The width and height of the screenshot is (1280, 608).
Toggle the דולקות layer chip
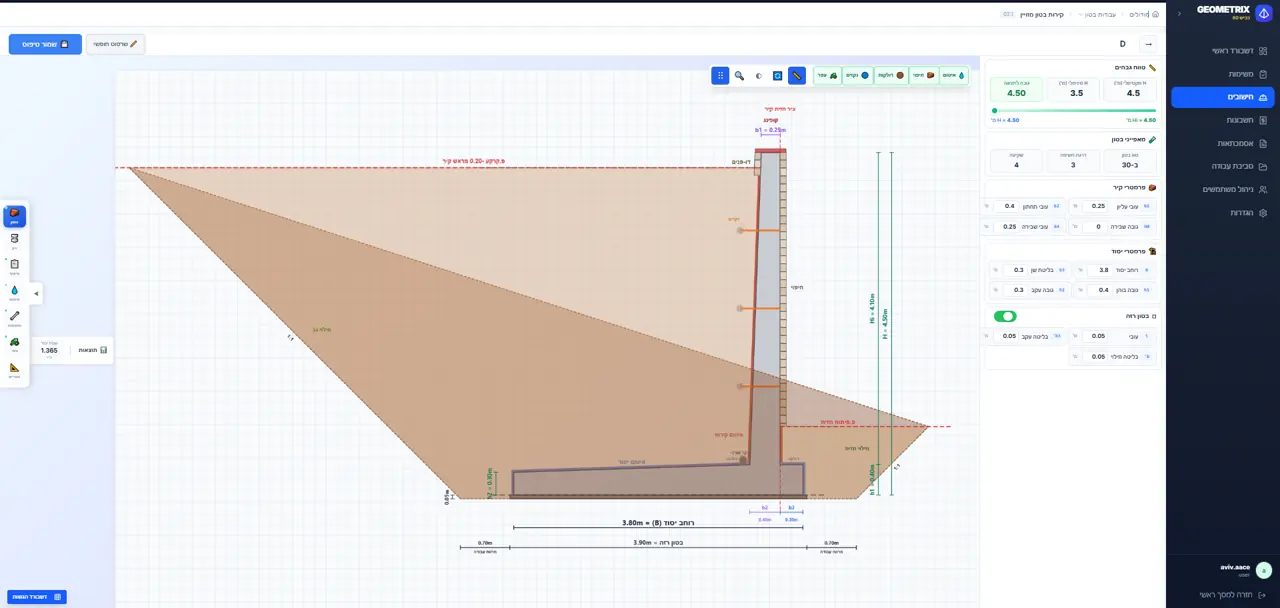click(x=891, y=75)
